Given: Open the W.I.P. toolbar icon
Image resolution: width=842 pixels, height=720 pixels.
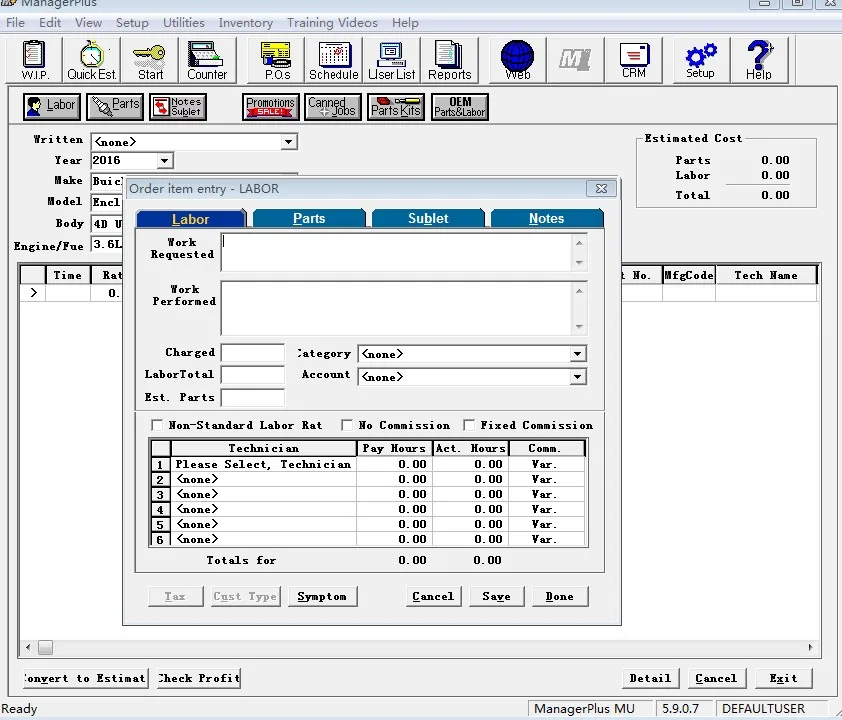Looking at the screenshot, I should point(34,60).
